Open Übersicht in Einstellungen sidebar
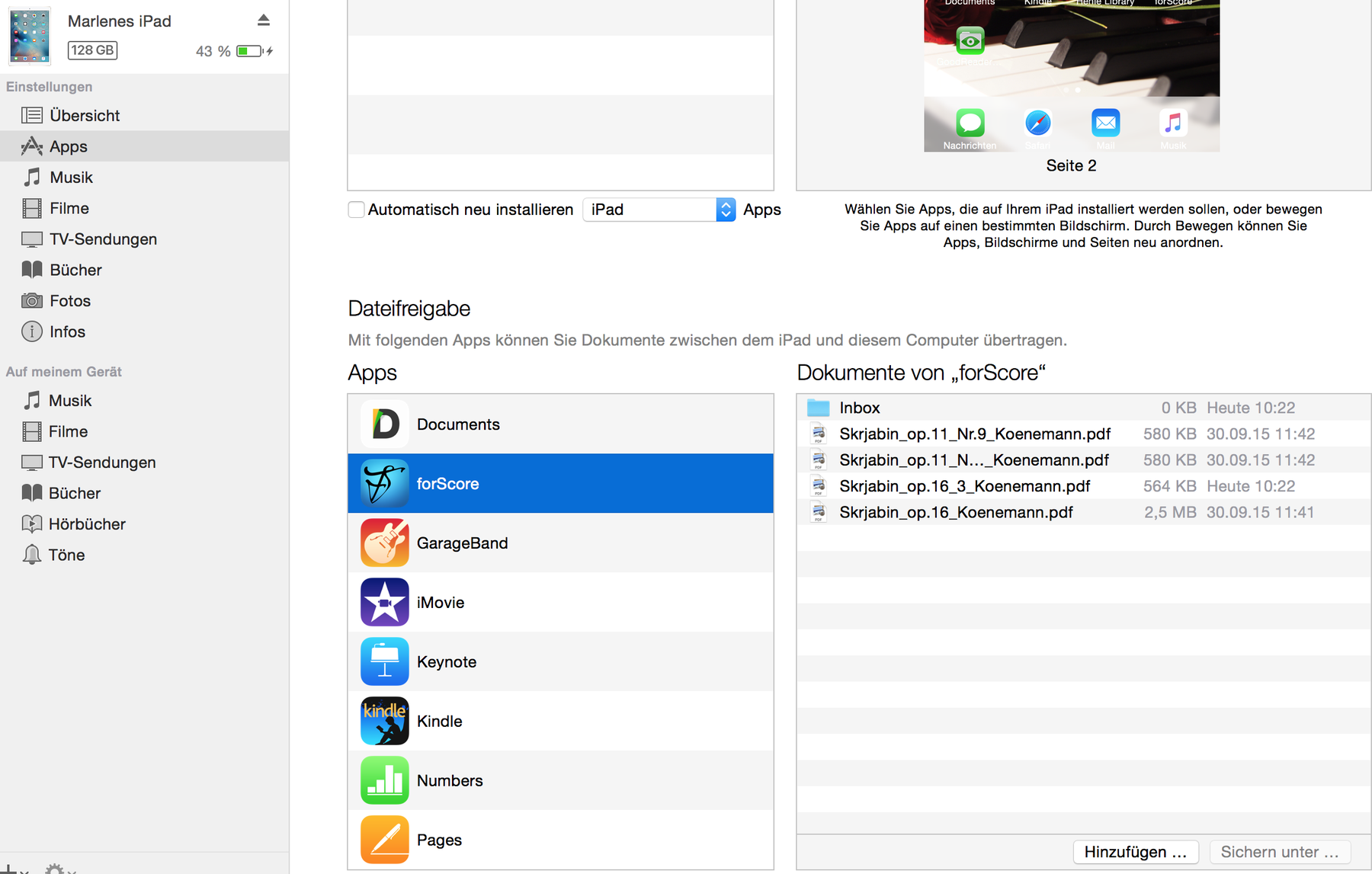Screen dimensions: 1372x874 tap(144, 115)
